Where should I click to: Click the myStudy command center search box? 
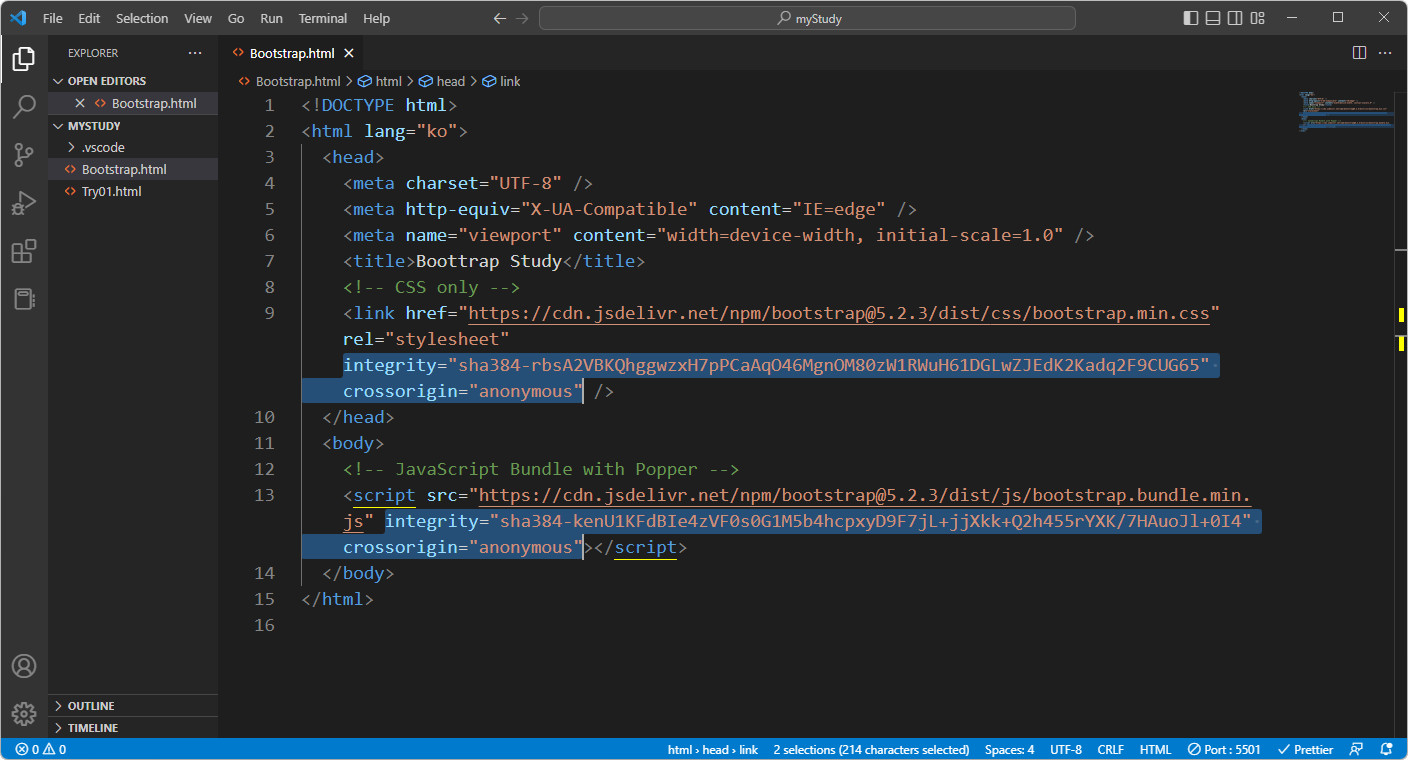(x=807, y=18)
